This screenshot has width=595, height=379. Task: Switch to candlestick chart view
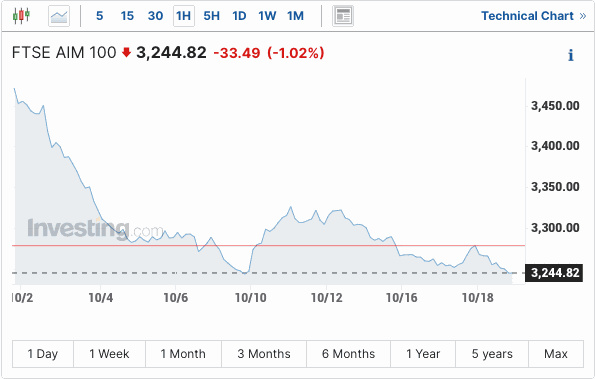point(21,16)
